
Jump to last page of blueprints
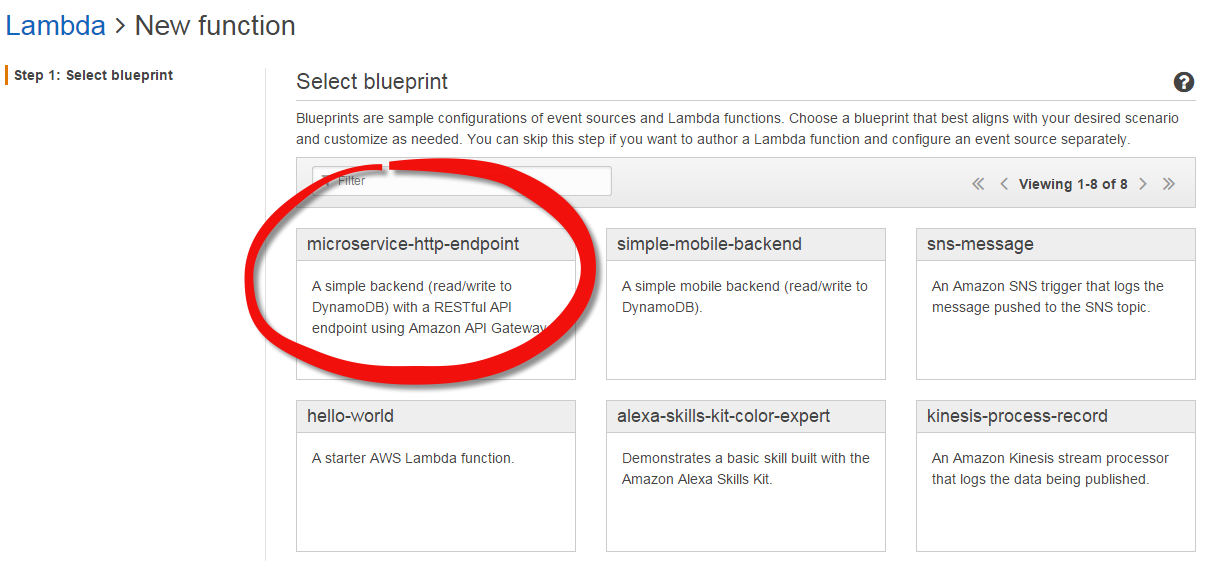pyautogui.click(x=1169, y=184)
